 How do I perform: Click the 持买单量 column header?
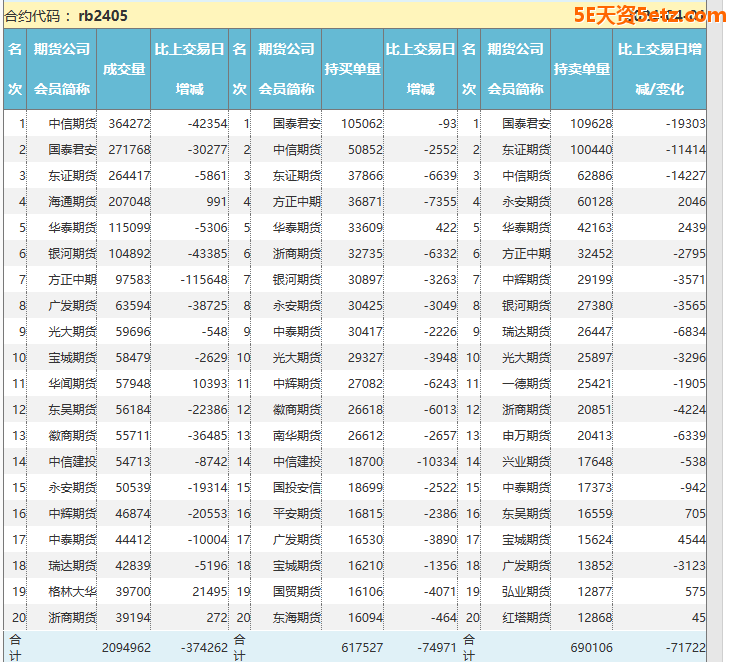[353, 69]
